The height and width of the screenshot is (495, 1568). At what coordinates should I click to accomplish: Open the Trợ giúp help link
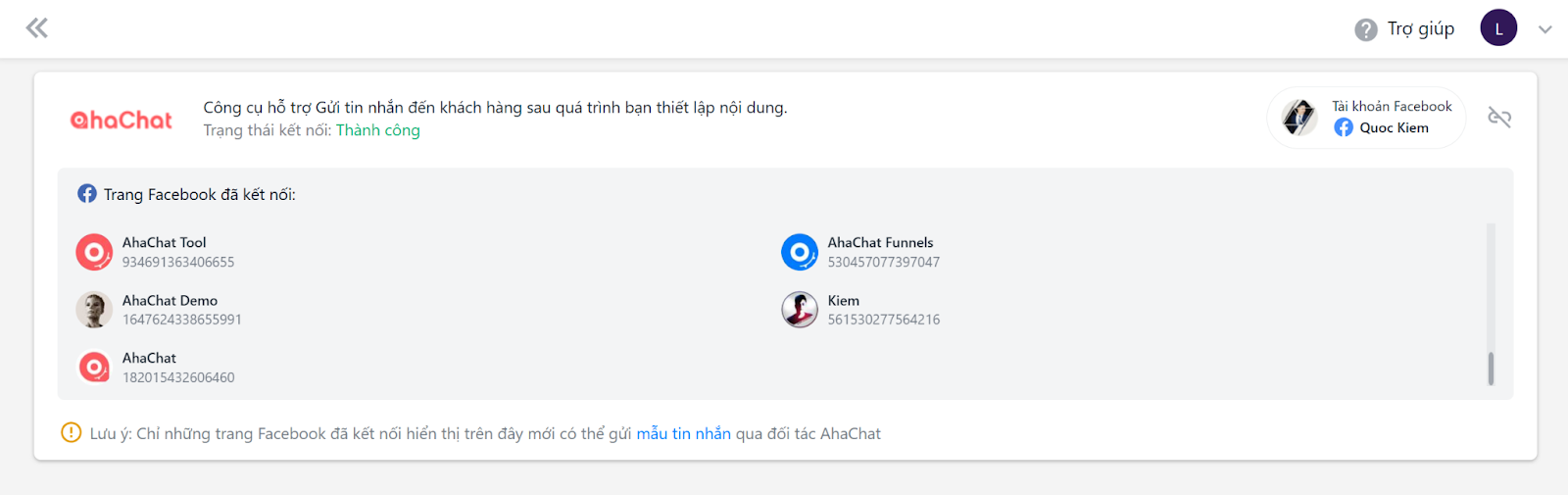pyautogui.click(x=1421, y=29)
